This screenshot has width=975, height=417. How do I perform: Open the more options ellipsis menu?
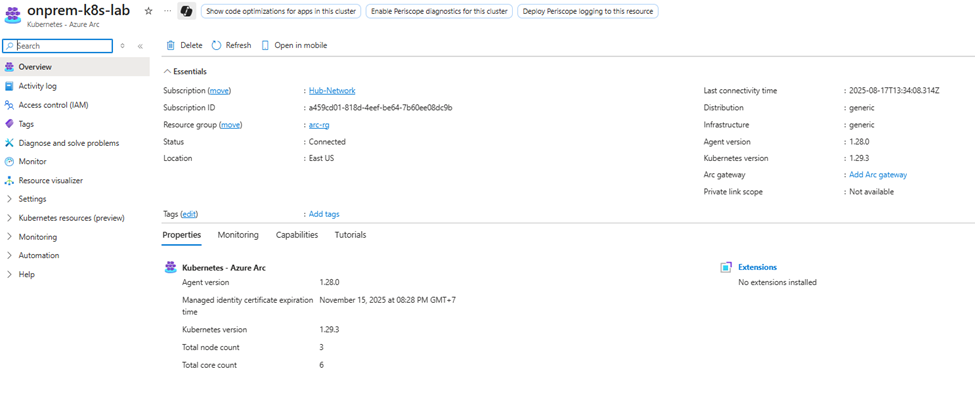[x=167, y=11]
